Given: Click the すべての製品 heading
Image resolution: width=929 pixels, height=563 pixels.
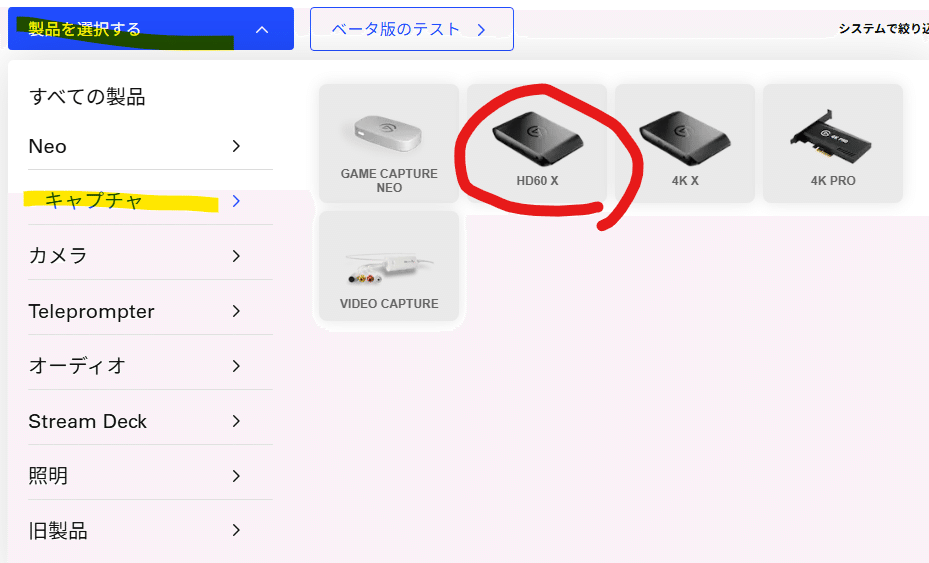Looking at the screenshot, I should pos(87,97).
